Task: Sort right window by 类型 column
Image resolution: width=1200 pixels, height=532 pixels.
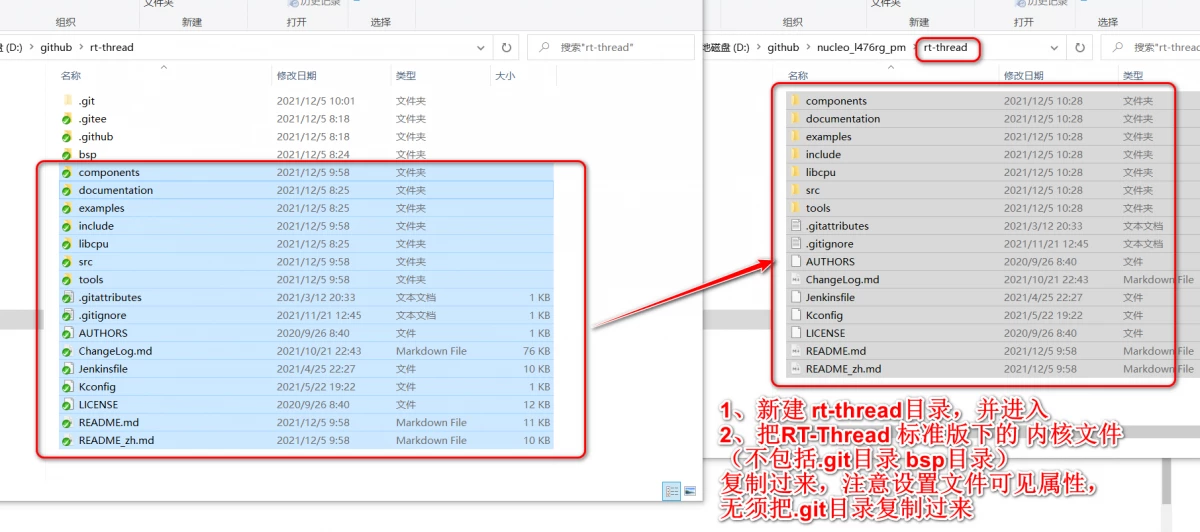Action: click(x=1132, y=76)
